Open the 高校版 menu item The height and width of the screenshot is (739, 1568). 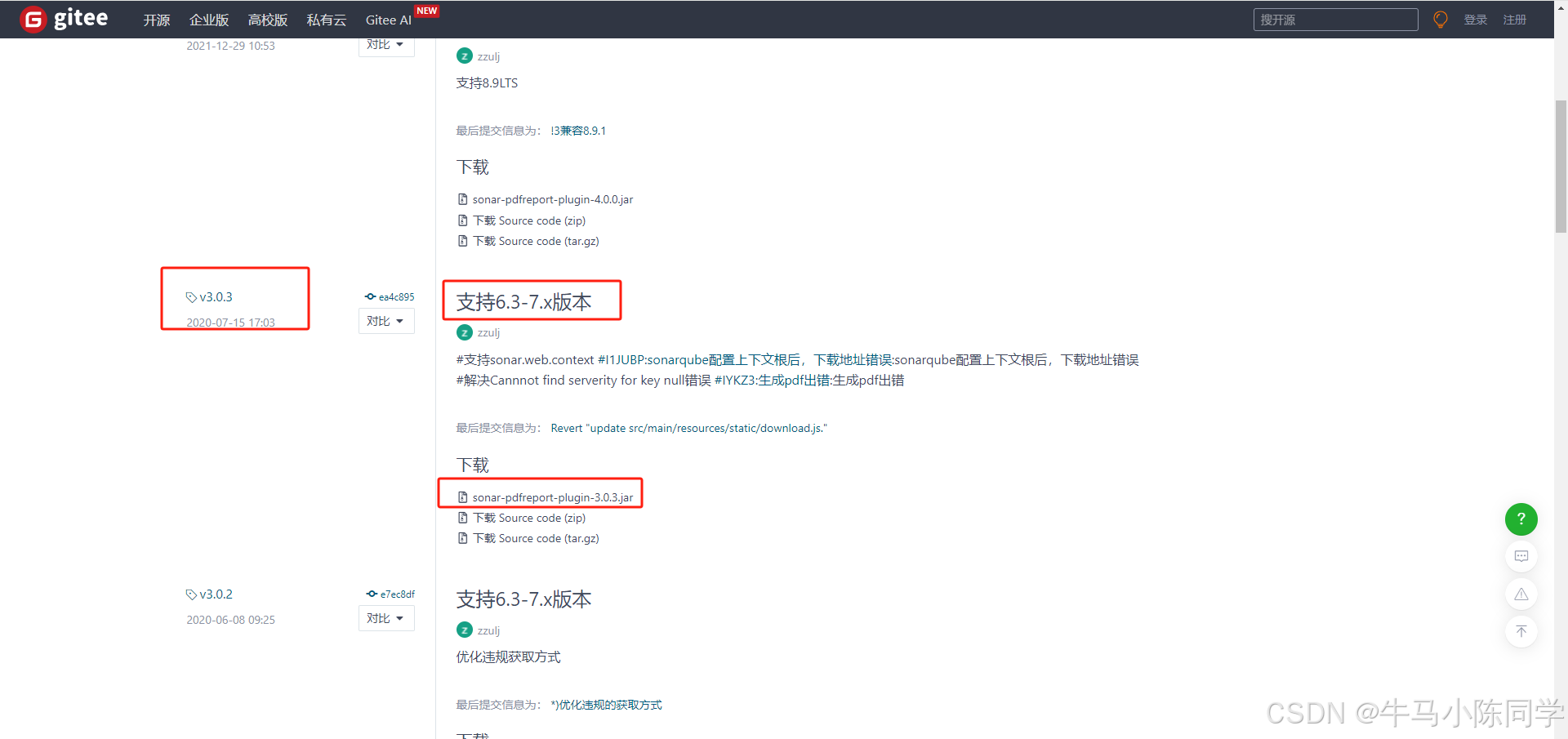coord(268,20)
